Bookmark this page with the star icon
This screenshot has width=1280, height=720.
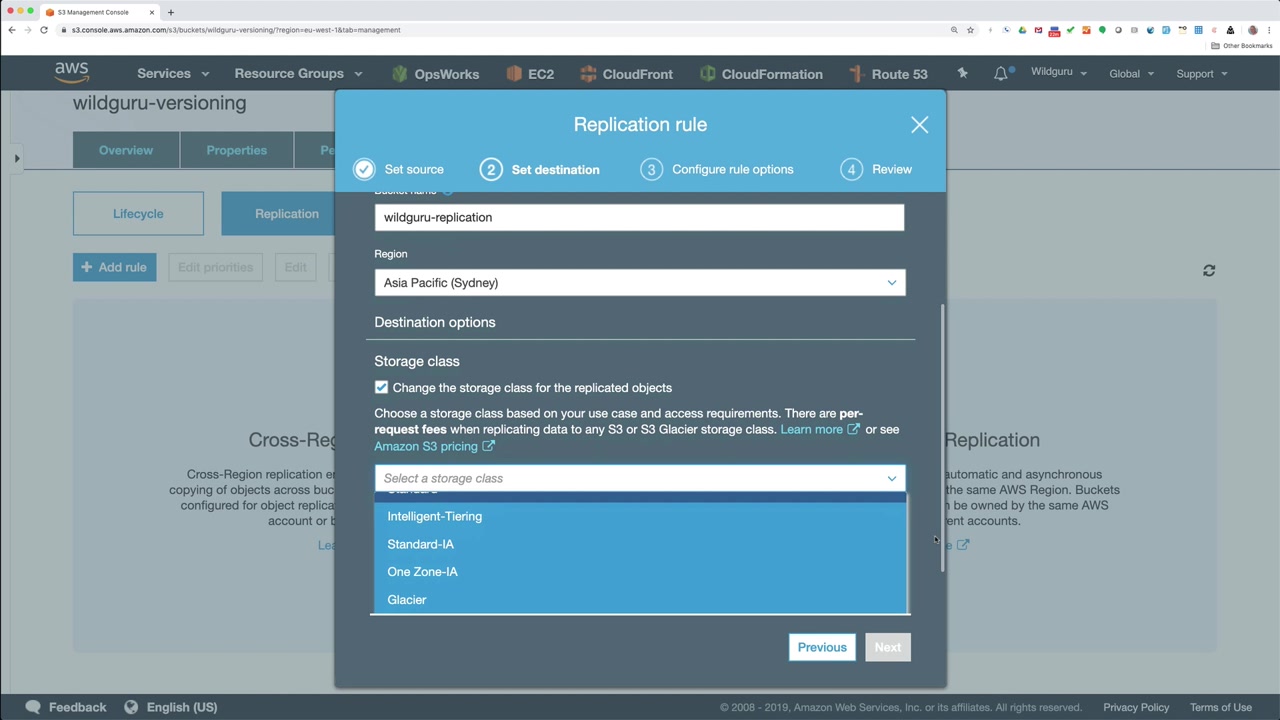pyautogui.click(x=970, y=30)
